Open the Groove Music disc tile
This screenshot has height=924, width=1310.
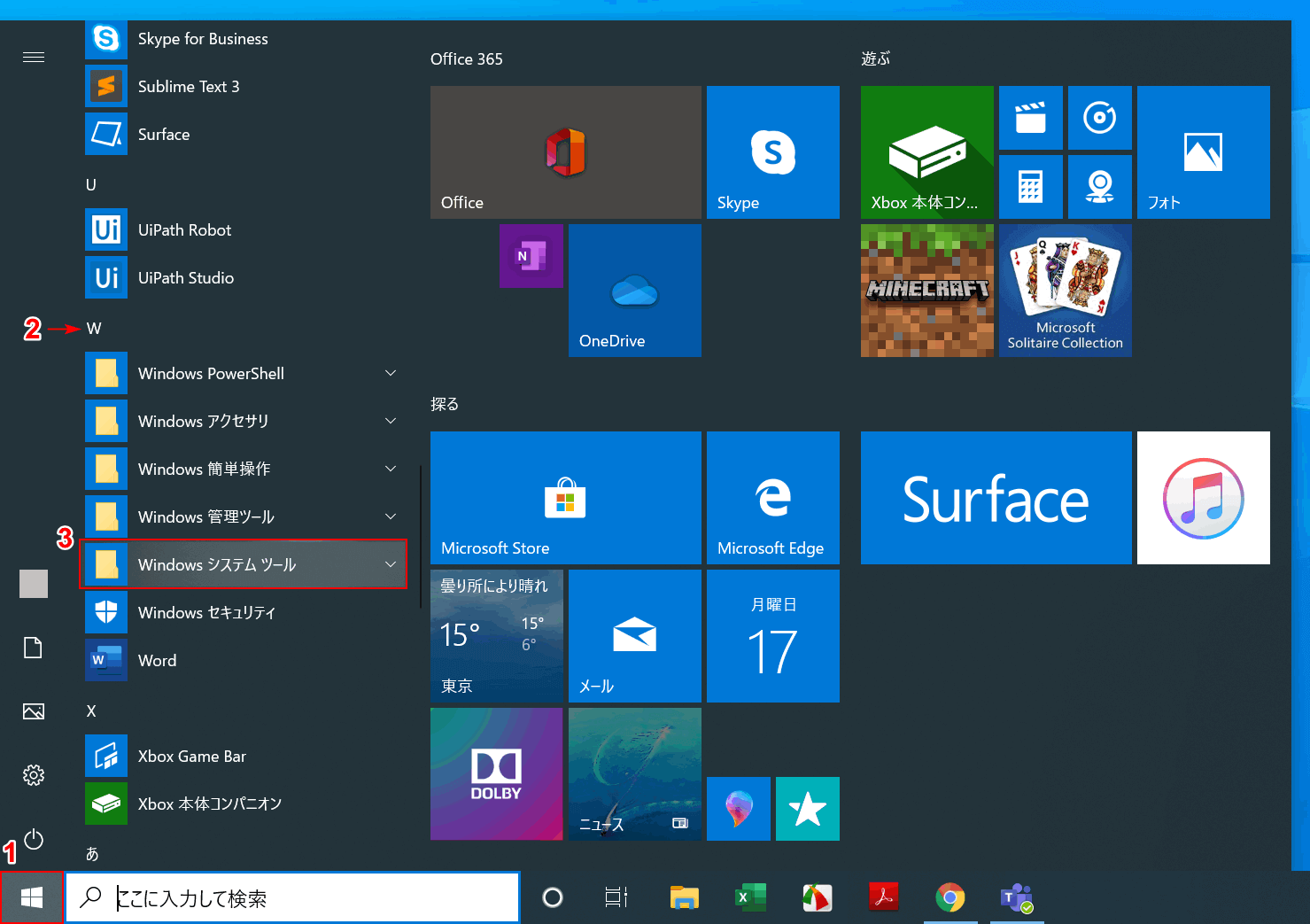point(1099,118)
